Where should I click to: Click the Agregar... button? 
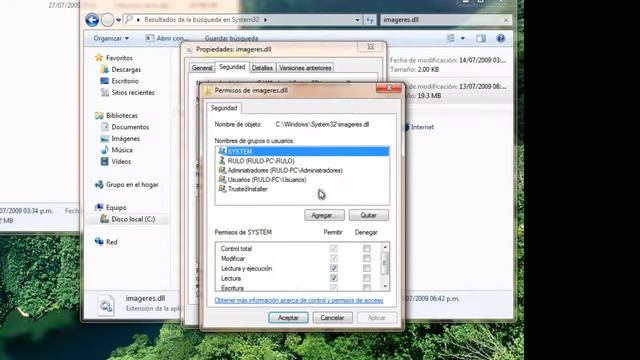324,215
